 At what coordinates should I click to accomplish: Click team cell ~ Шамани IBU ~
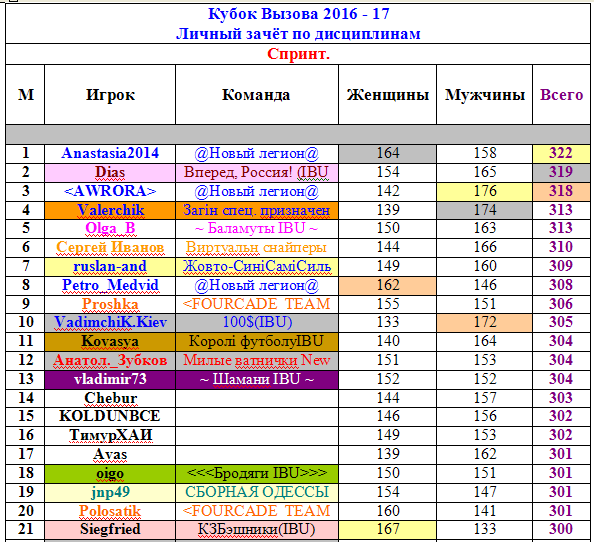[x=256, y=380]
